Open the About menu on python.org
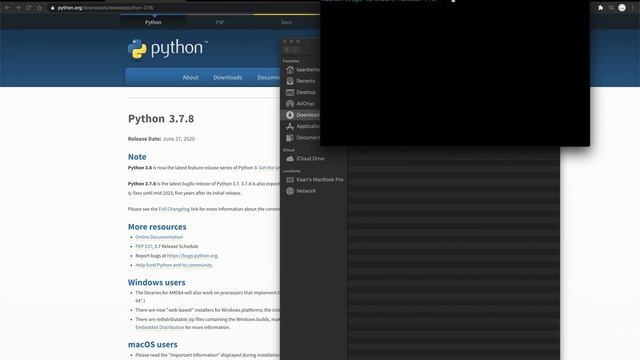Image resolution: width=640 pixels, height=360 pixels. click(x=190, y=77)
